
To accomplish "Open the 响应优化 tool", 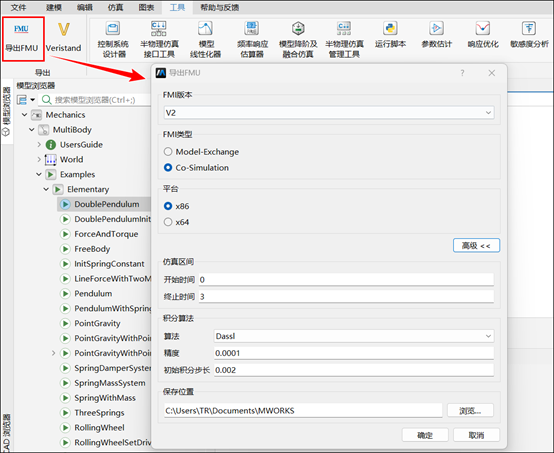I will click(483, 34).
